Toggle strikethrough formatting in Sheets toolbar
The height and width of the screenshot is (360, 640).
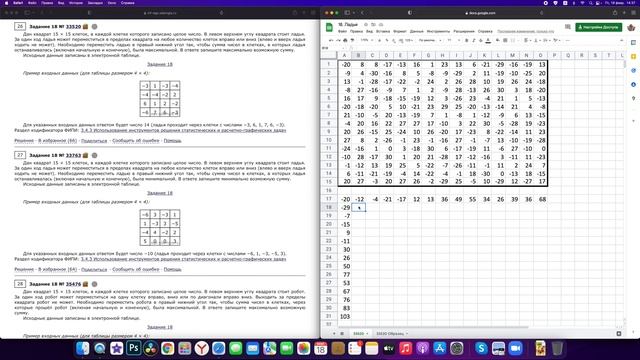point(480,40)
